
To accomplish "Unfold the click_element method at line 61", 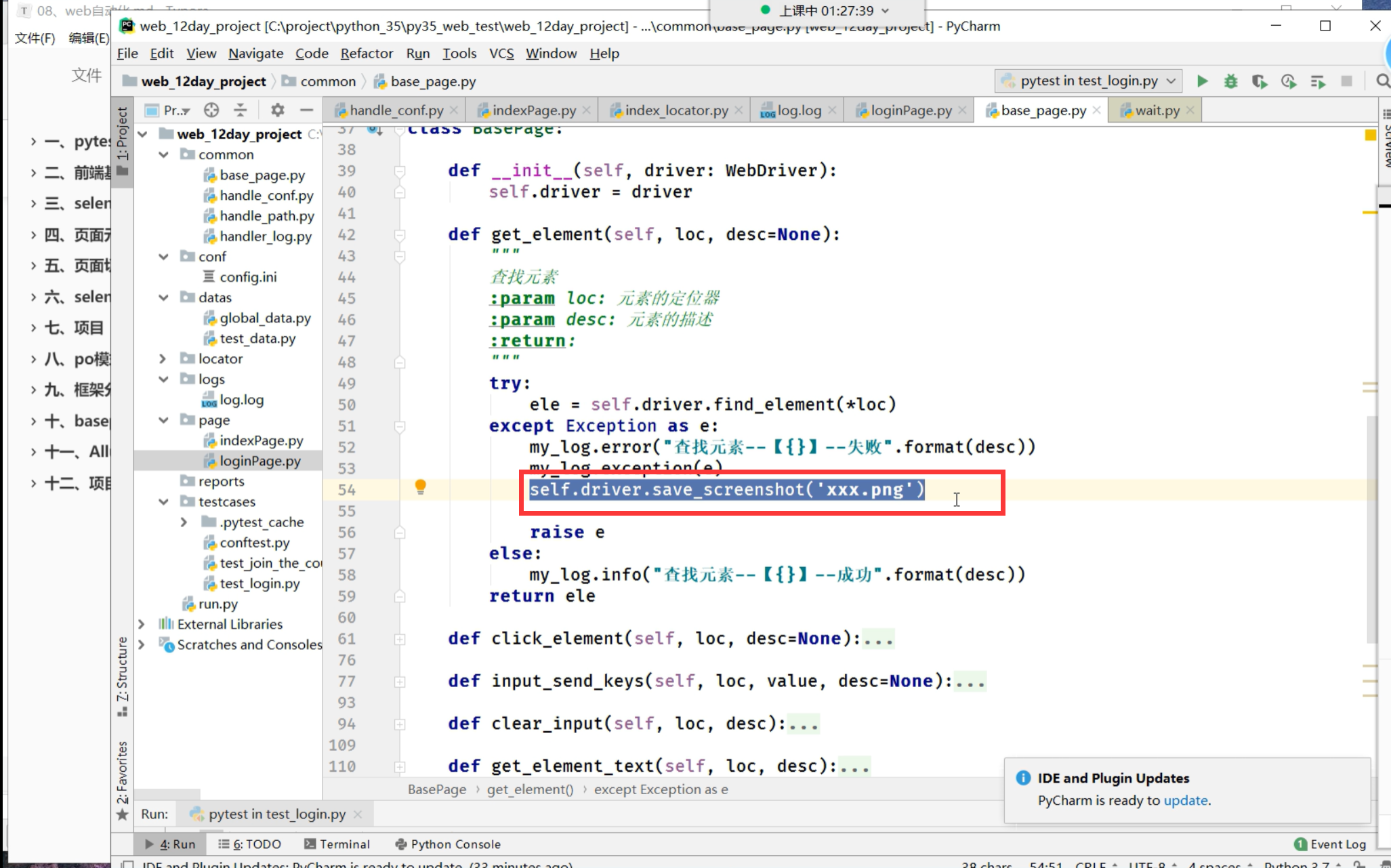I will (x=400, y=639).
